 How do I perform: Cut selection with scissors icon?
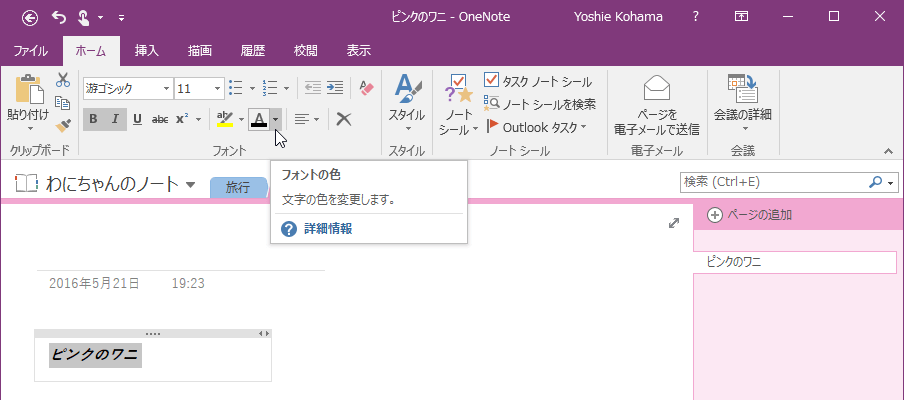[63, 81]
